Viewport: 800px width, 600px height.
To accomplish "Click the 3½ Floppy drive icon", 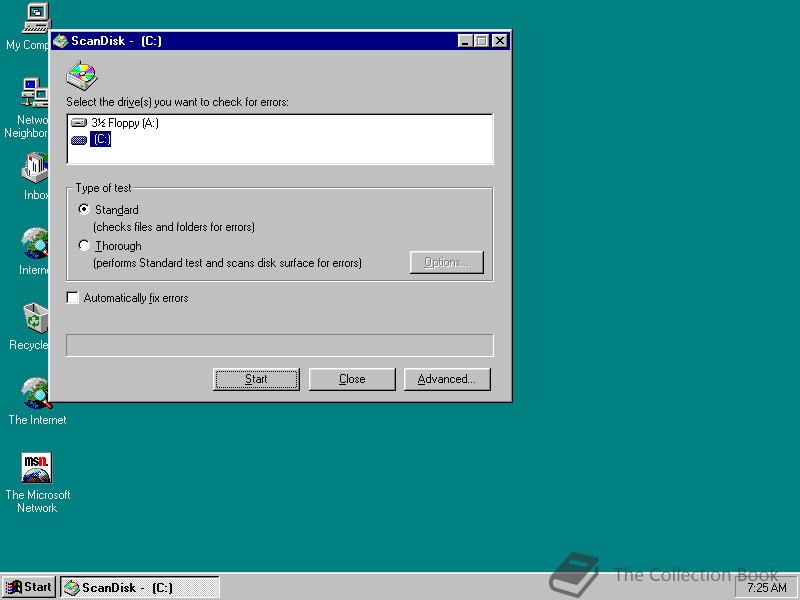I will coord(79,122).
